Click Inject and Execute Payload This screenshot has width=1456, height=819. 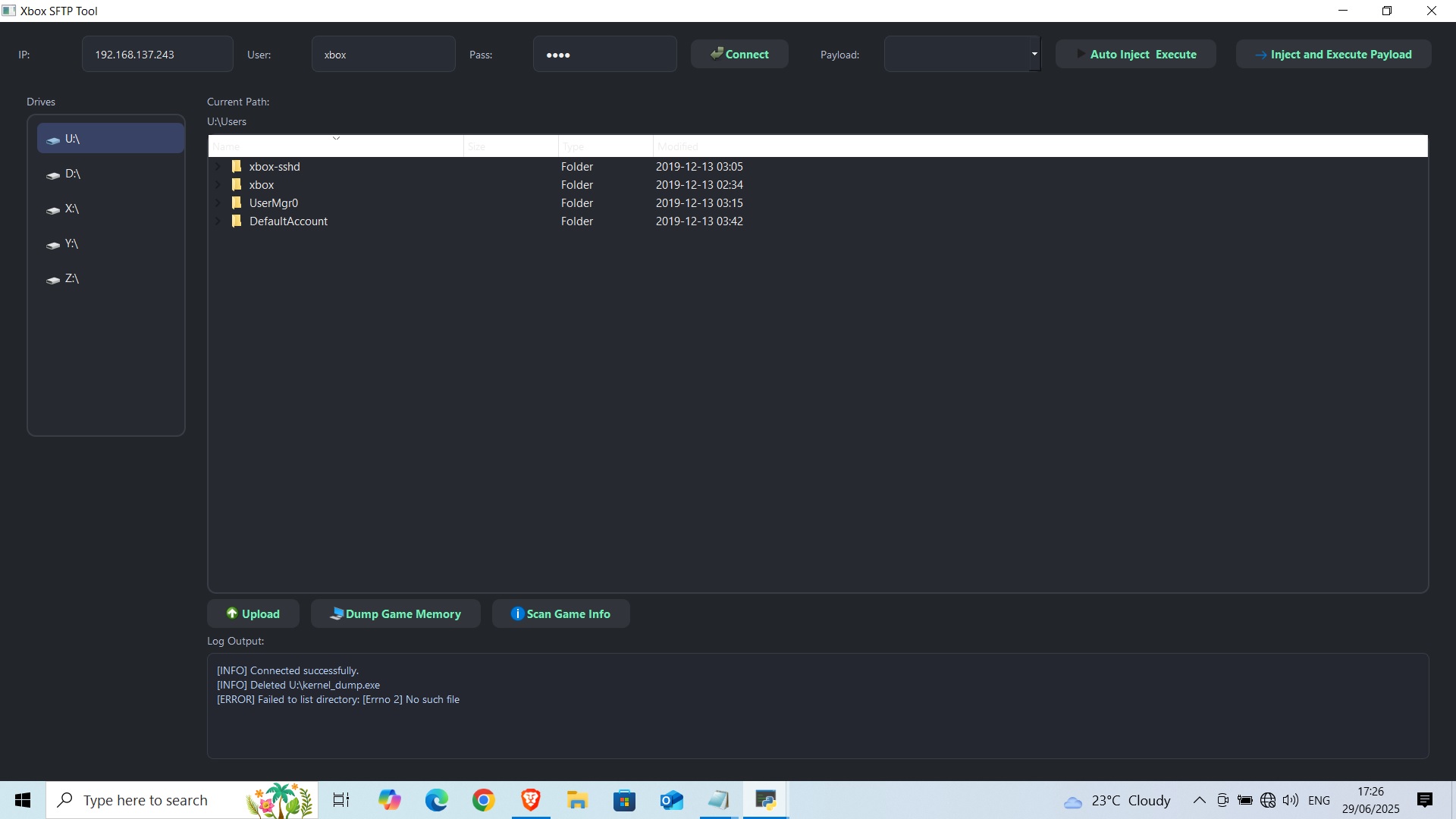coord(1333,55)
